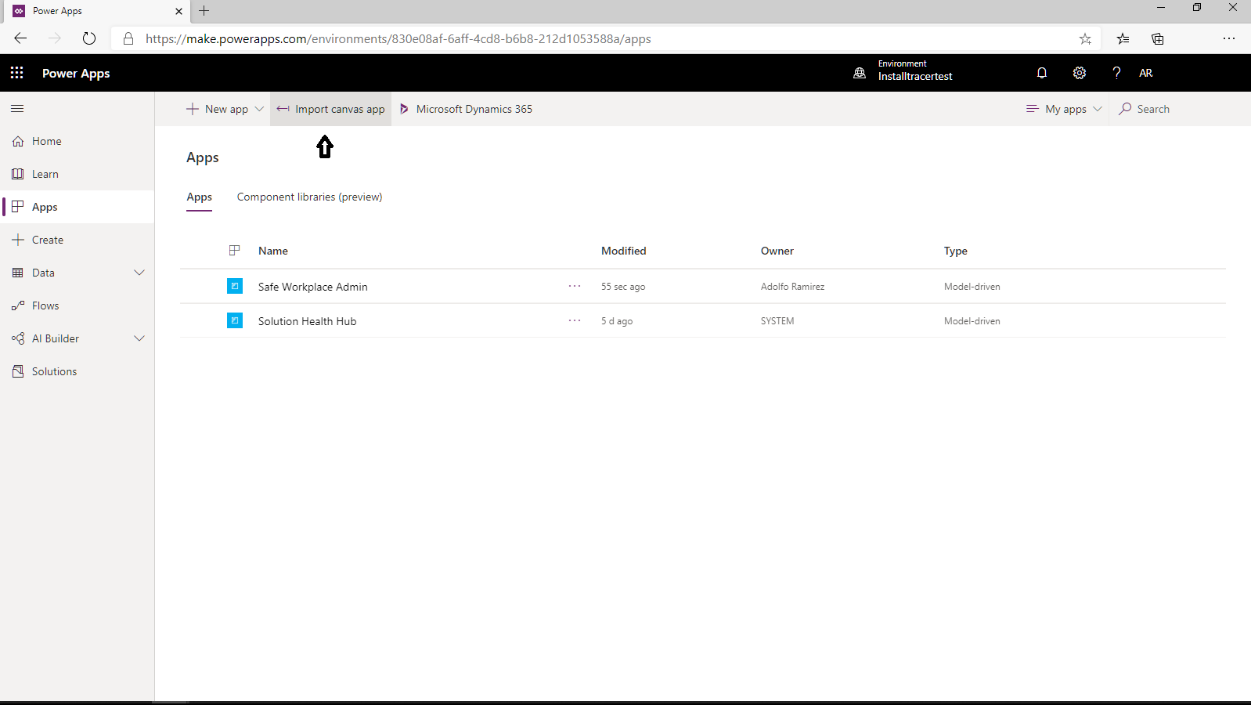Sort by the Owner column header
The image size is (1251, 705).
(777, 251)
